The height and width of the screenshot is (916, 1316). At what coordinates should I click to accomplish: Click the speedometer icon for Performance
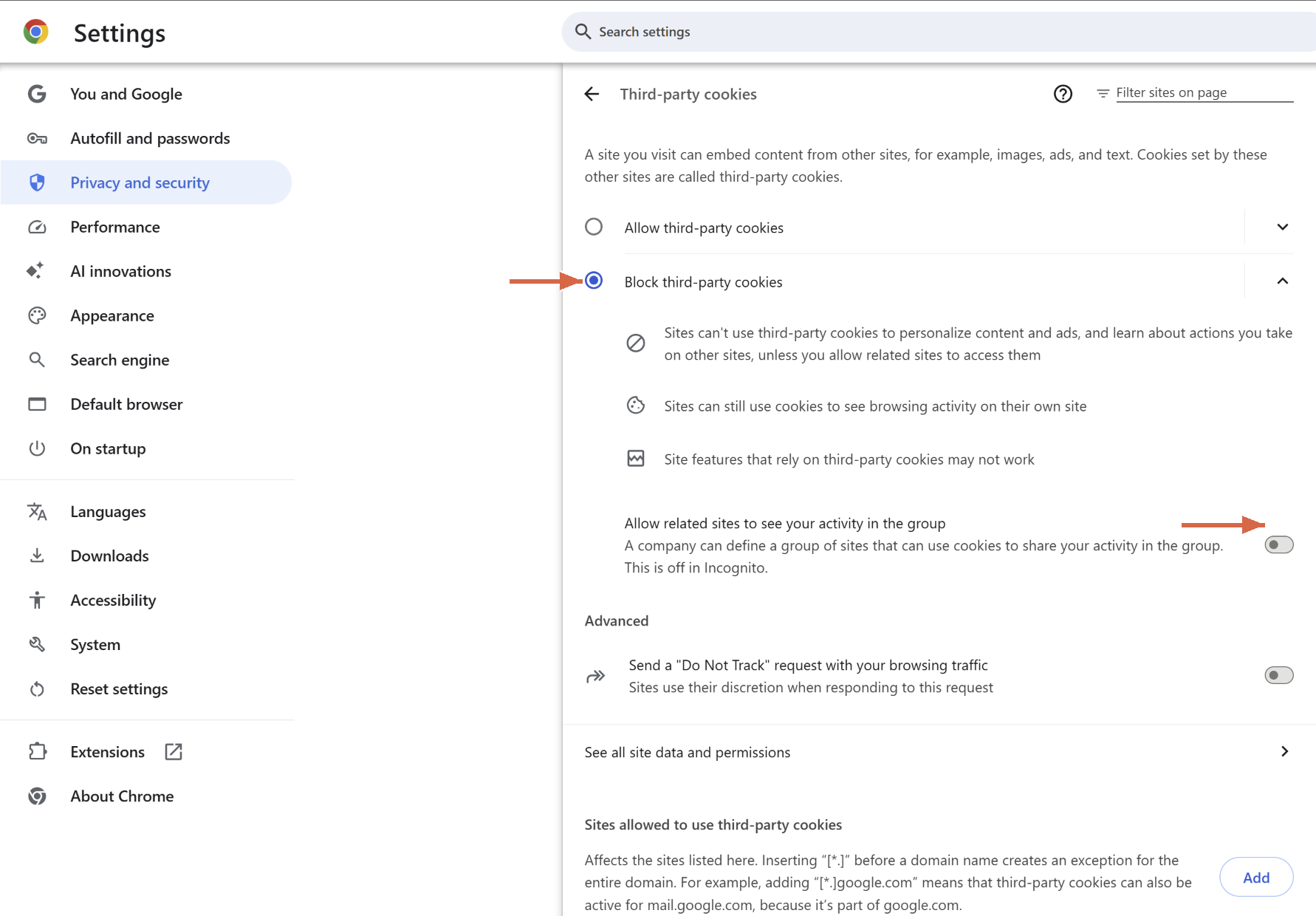37,227
